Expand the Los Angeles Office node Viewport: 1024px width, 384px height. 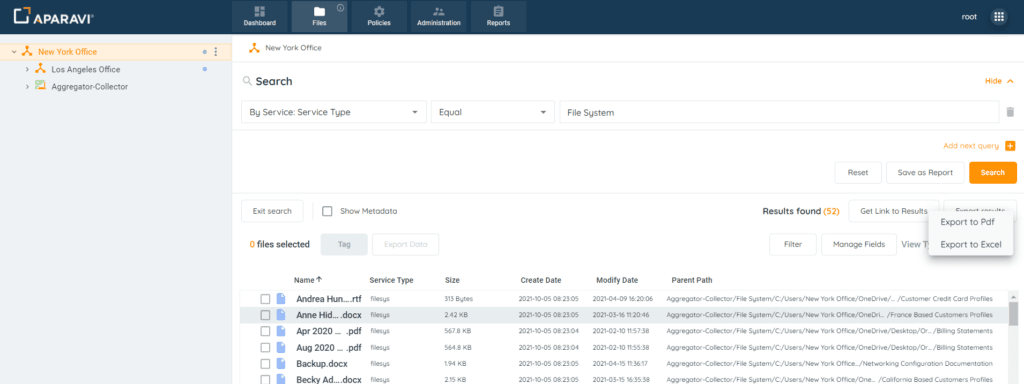tap(27, 69)
